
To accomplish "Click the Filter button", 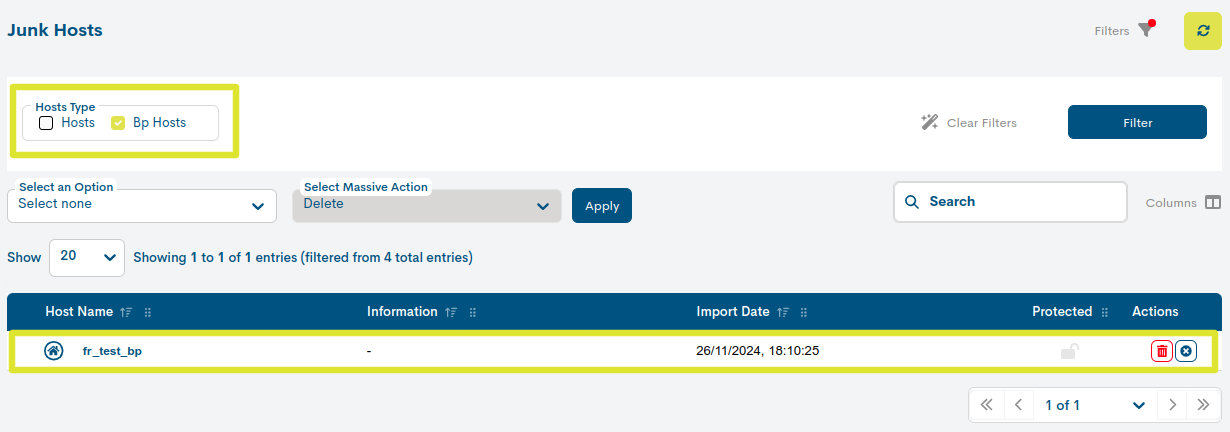I will click(1137, 123).
